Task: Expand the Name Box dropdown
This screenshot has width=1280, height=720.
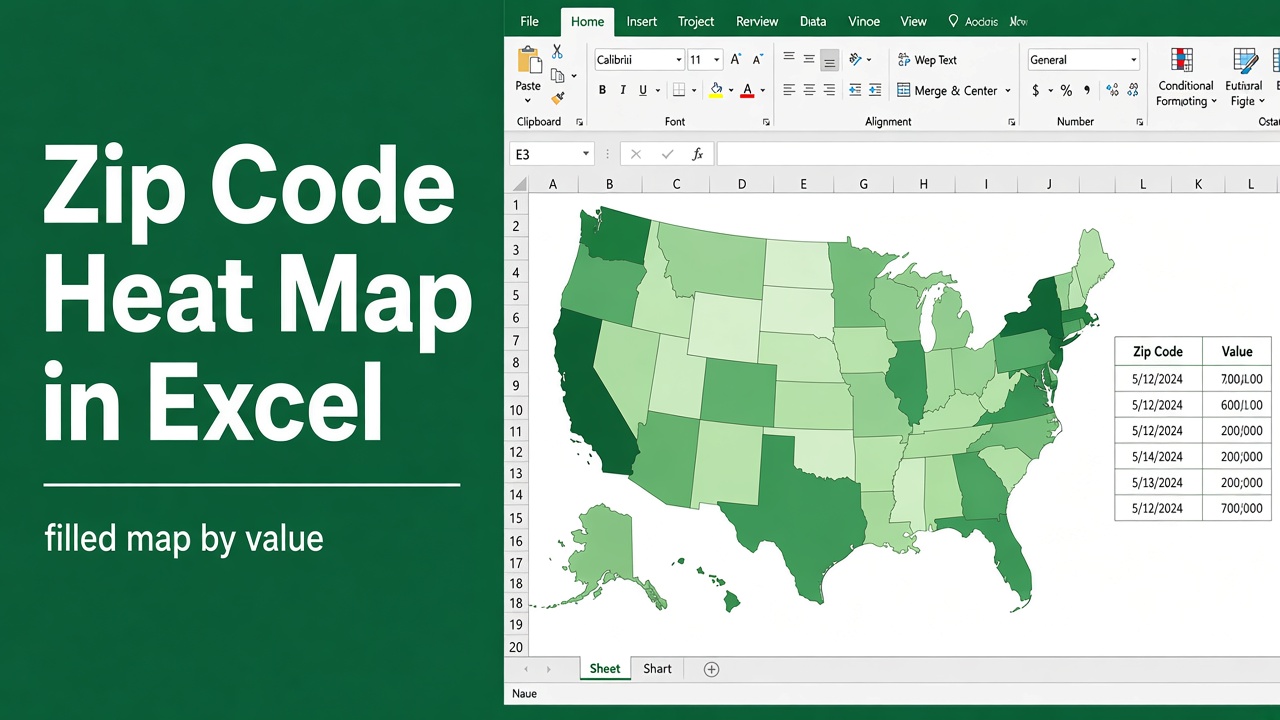Action: [585, 154]
